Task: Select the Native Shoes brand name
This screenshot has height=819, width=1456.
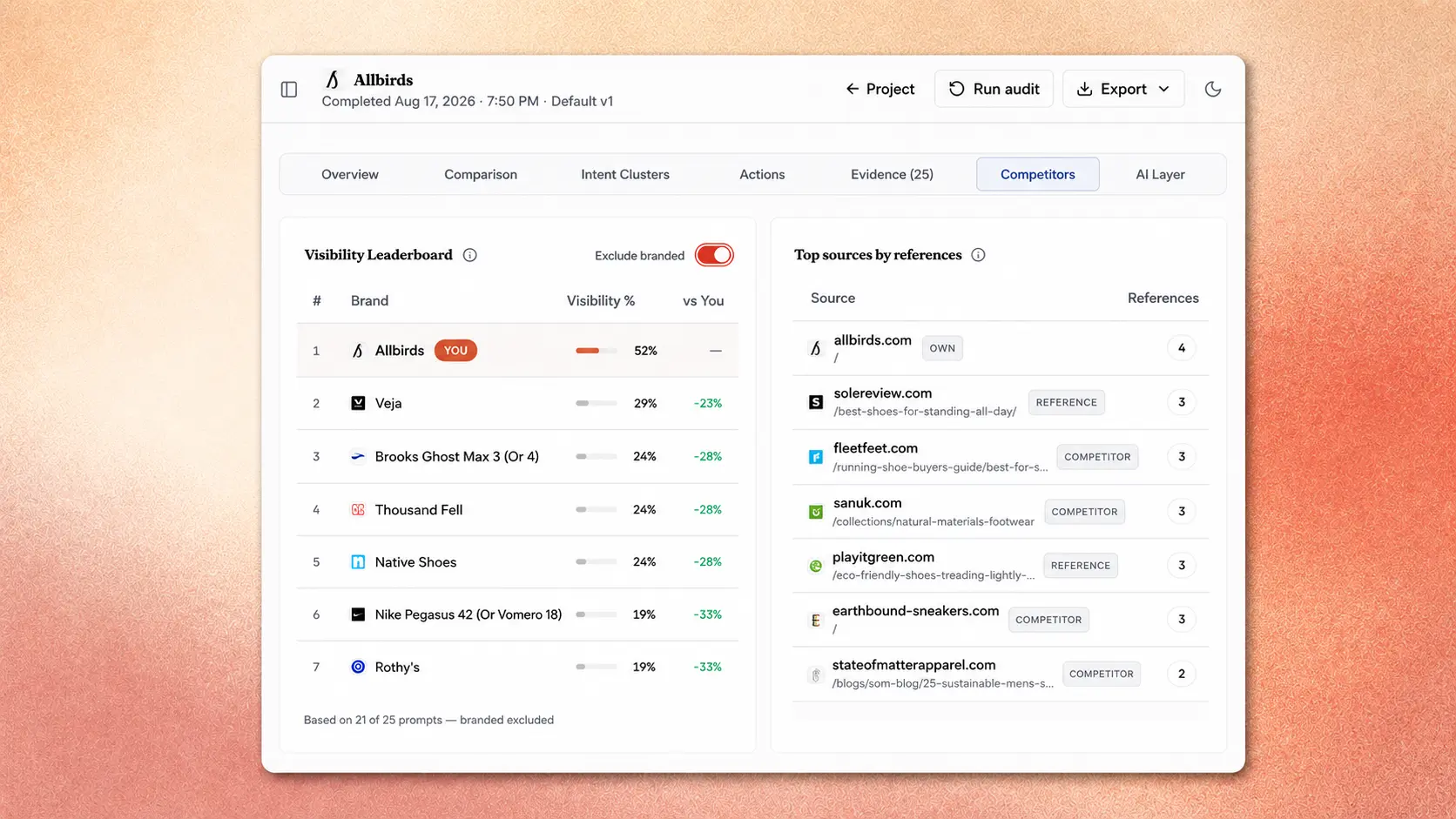Action: pos(415,562)
